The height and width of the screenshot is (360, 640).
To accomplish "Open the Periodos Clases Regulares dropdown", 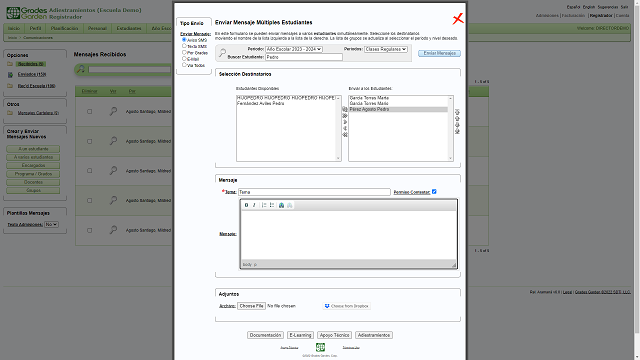I will (x=386, y=49).
